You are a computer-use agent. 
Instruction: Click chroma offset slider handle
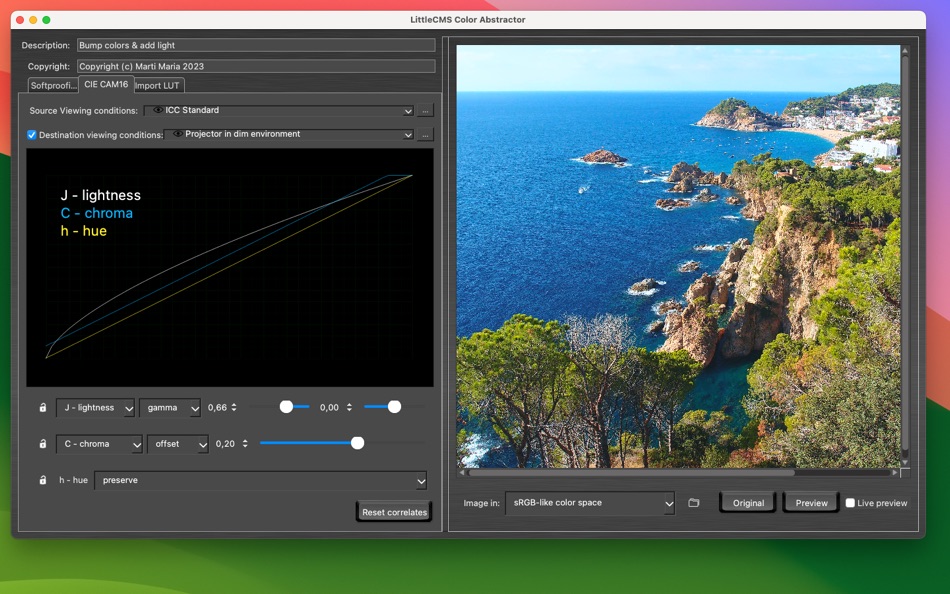pos(357,443)
